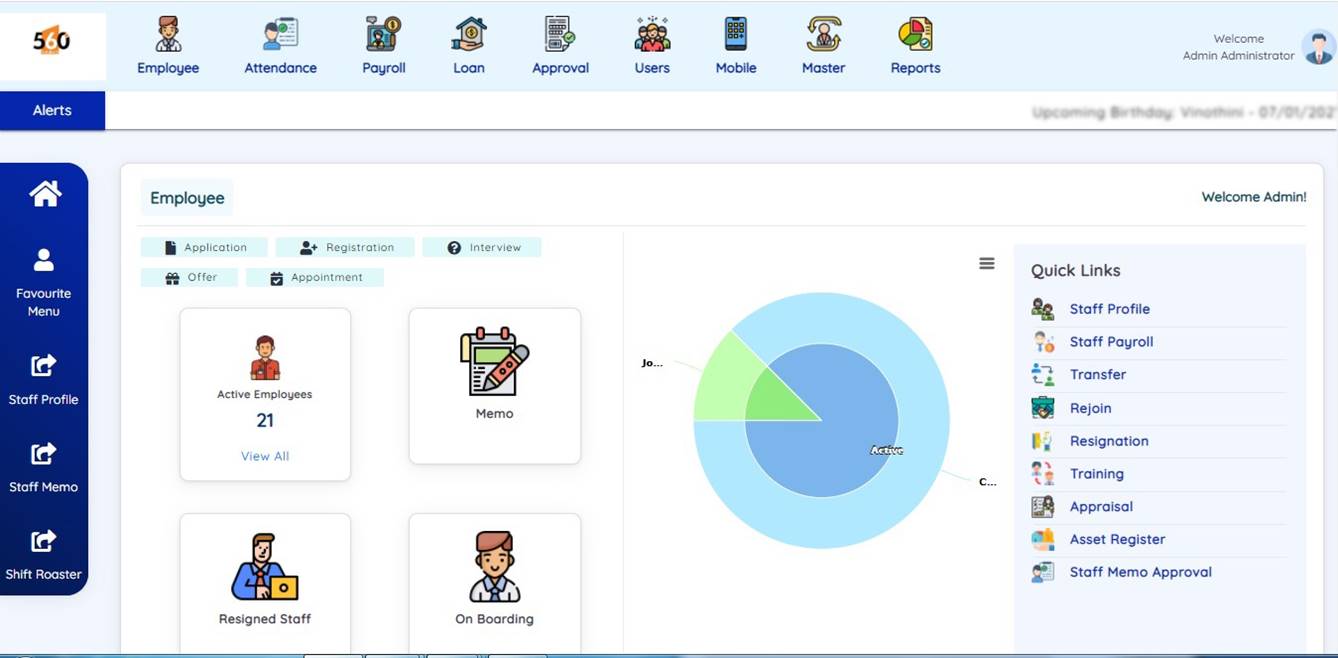Click the Shift Roaster sidebar shortcut
The width and height of the screenshot is (1338, 658).
tap(44, 555)
